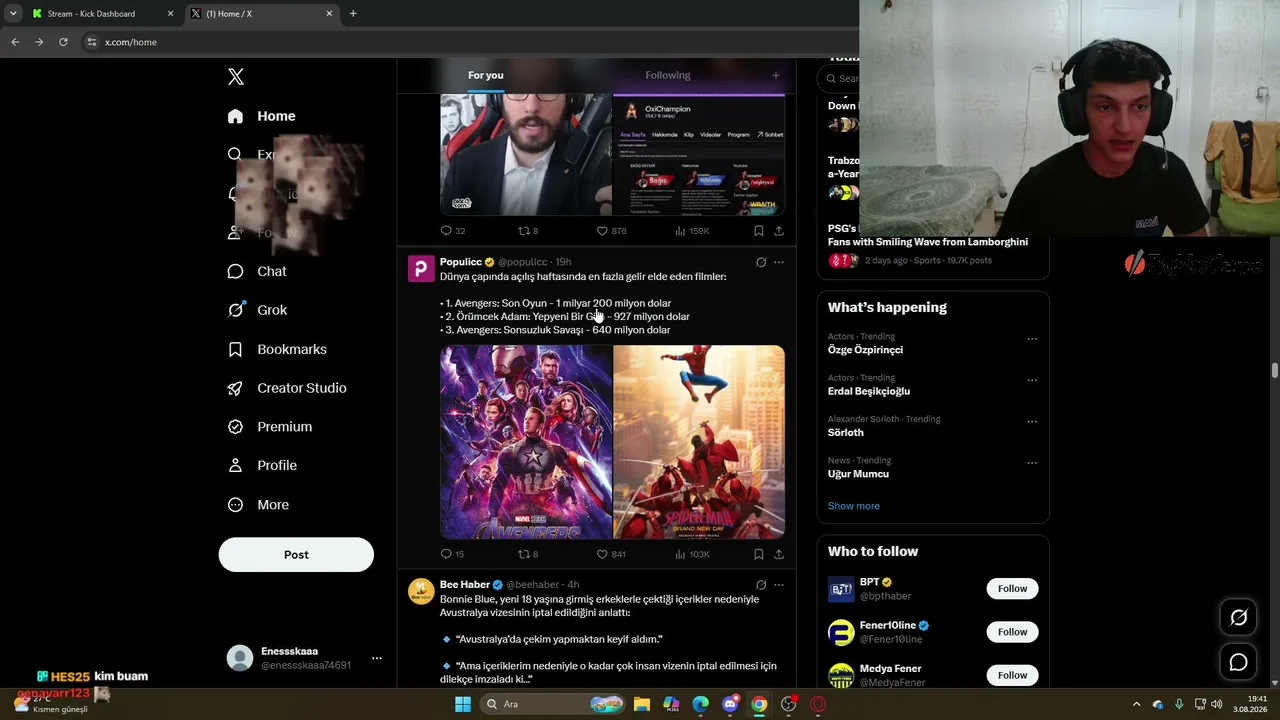Go back in the browser

15,42
